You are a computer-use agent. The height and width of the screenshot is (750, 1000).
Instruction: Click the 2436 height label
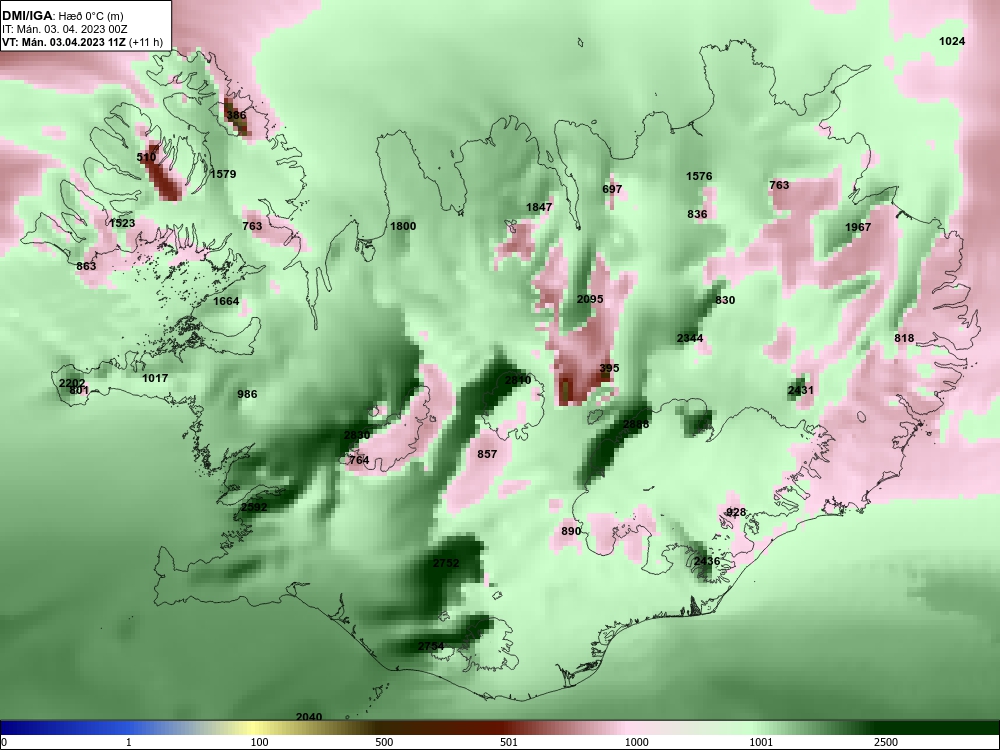click(707, 561)
